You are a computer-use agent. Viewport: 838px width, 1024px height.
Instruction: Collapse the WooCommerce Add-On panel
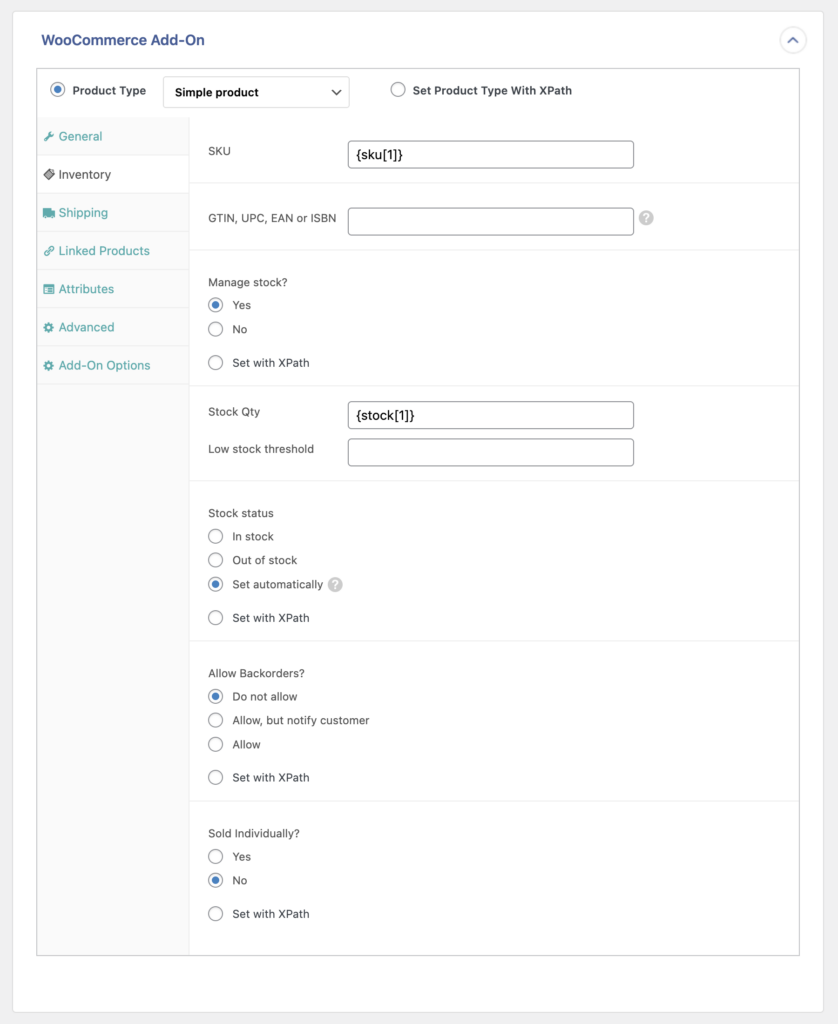point(792,40)
